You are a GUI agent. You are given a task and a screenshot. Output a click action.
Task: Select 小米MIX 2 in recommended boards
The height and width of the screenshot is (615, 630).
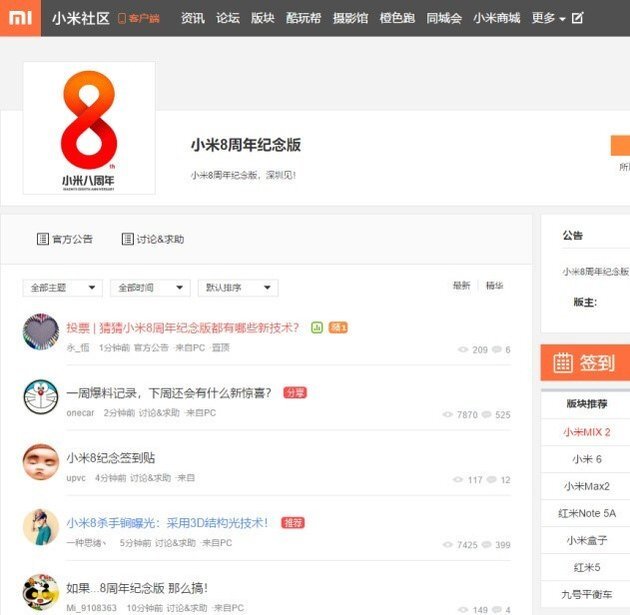[x=586, y=432]
